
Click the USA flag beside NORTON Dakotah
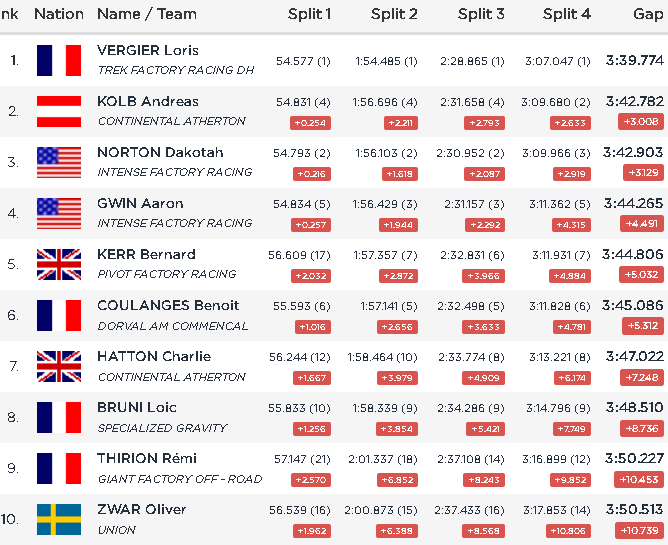pyautogui.click(x=59, y=162)
